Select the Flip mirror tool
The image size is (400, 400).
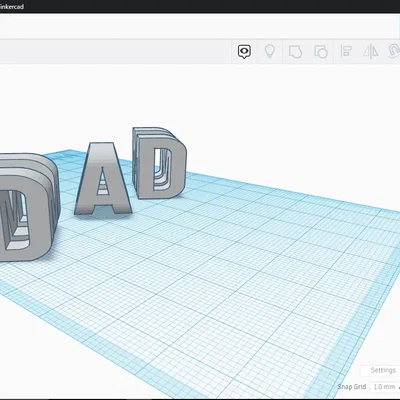point(371,52)
